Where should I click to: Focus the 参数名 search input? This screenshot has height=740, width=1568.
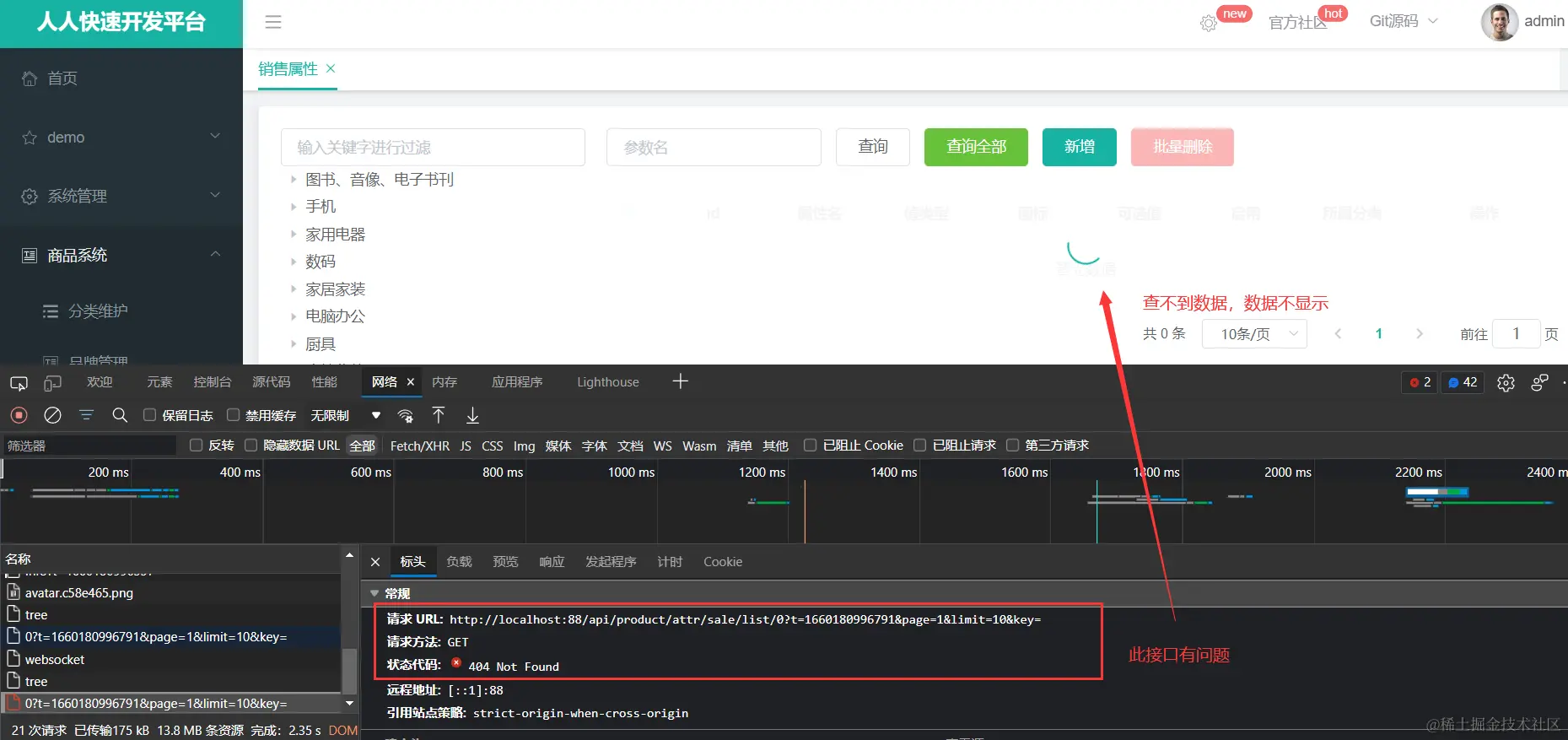click(714, 147)
